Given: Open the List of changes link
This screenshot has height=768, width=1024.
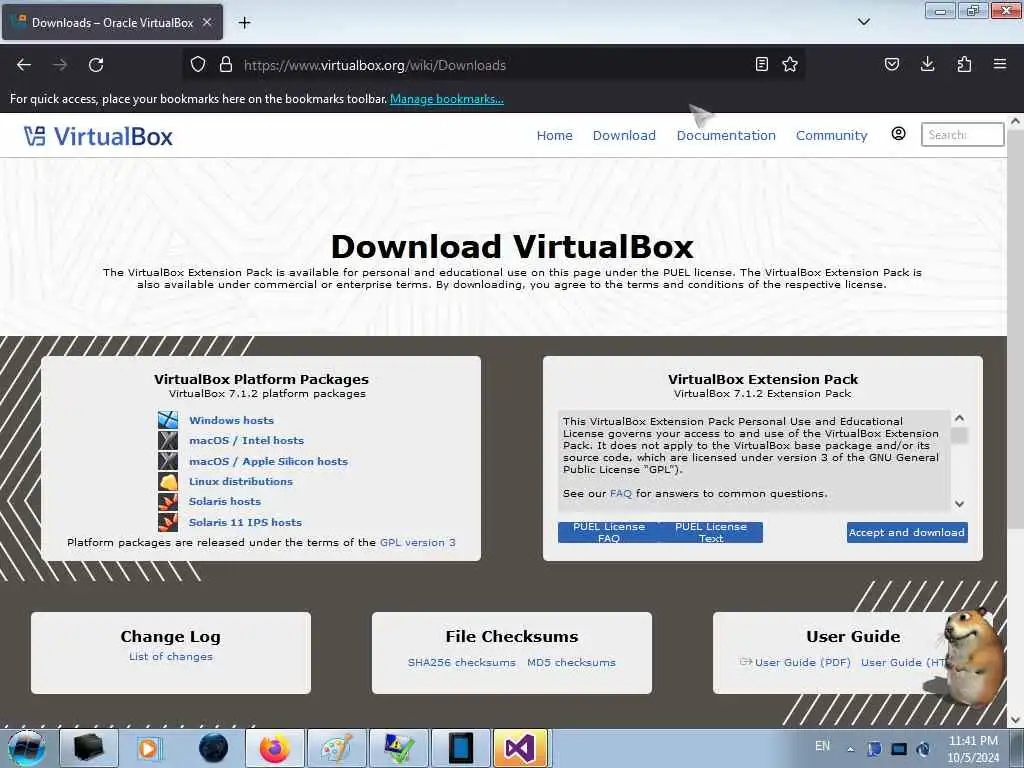Looking at the screenshot, I should (170, 656).
